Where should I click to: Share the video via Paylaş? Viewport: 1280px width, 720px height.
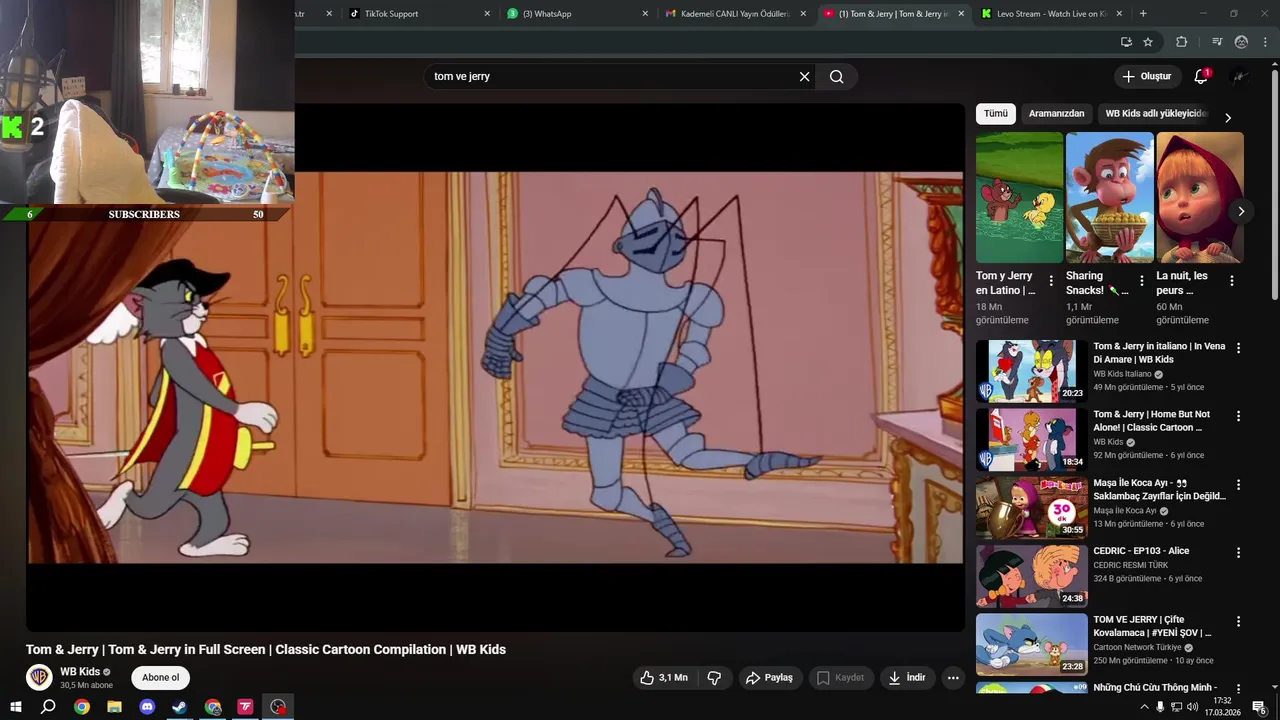point(769,678)
